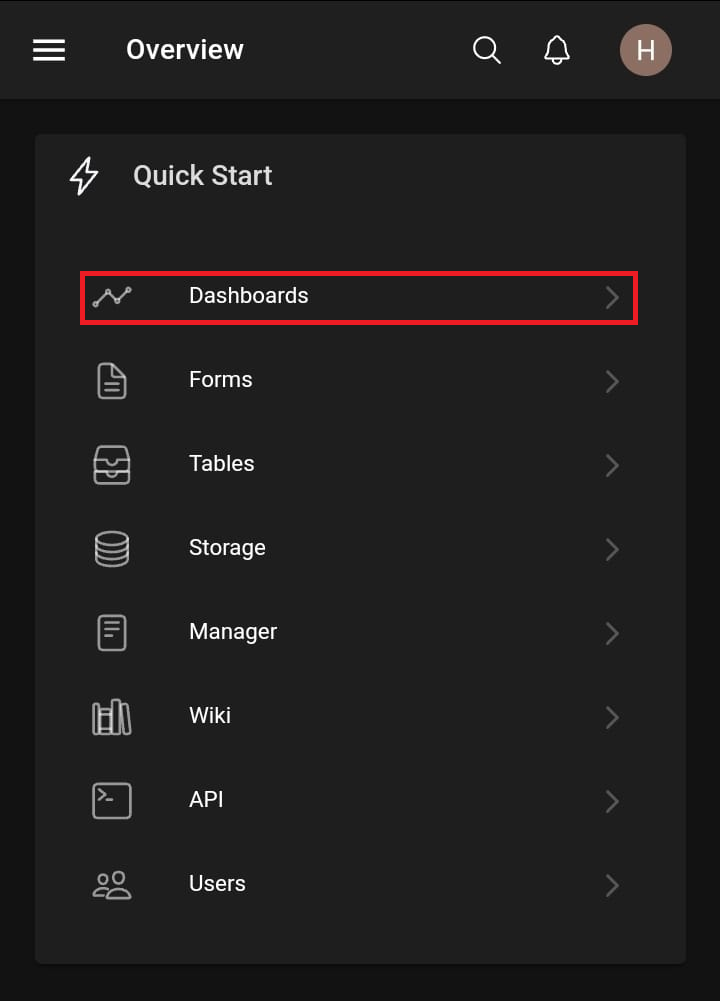This screenshot has height=1001, width=720.
Task: Click the Quick Start lightning bolt icon
Action: [x=84, y=176]
